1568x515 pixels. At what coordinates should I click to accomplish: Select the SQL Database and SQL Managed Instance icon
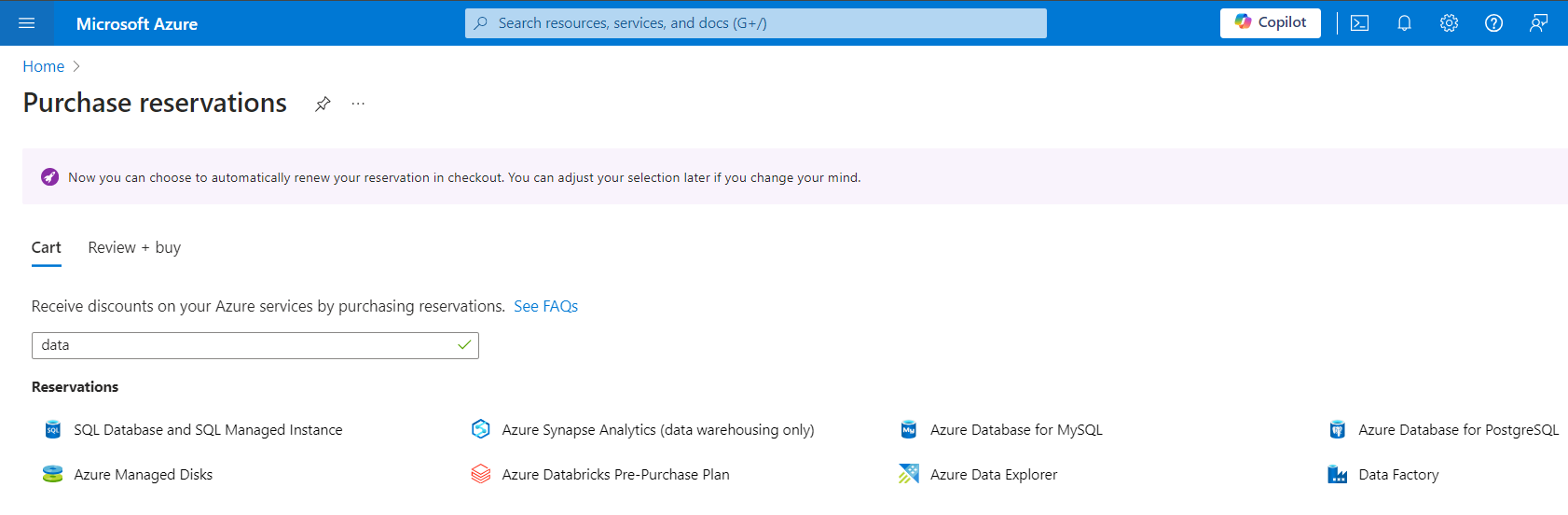coord(53,429)
